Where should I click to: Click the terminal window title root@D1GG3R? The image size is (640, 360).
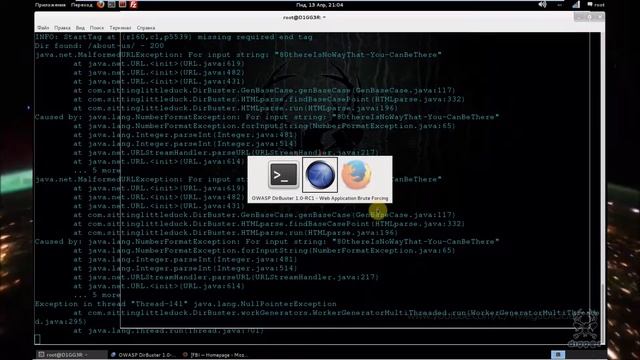pyautogui.click(x=304, y=18)
